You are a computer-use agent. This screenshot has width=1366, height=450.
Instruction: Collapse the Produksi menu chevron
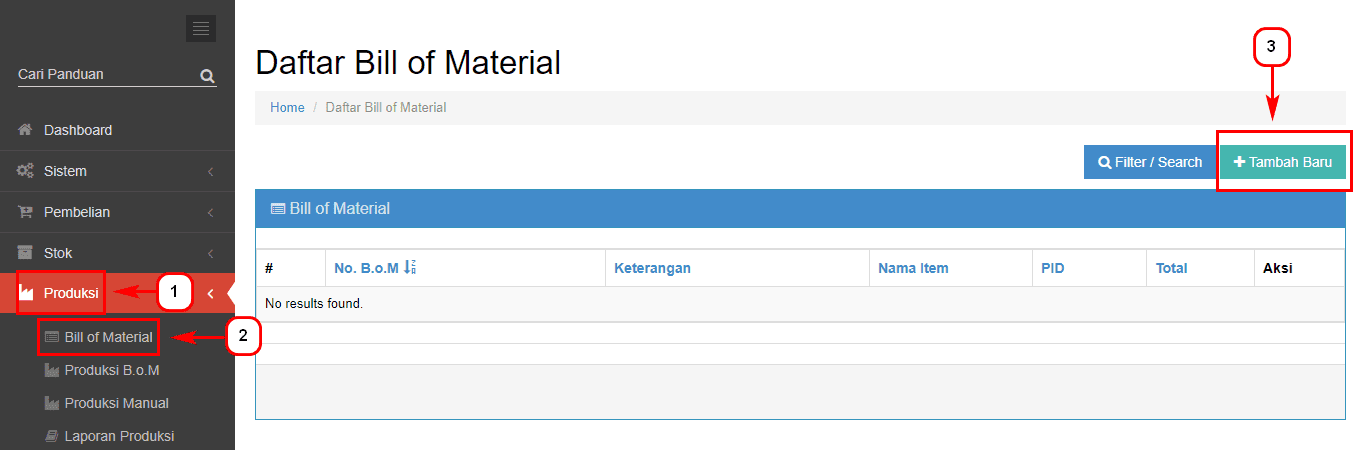tap(210, 294)
